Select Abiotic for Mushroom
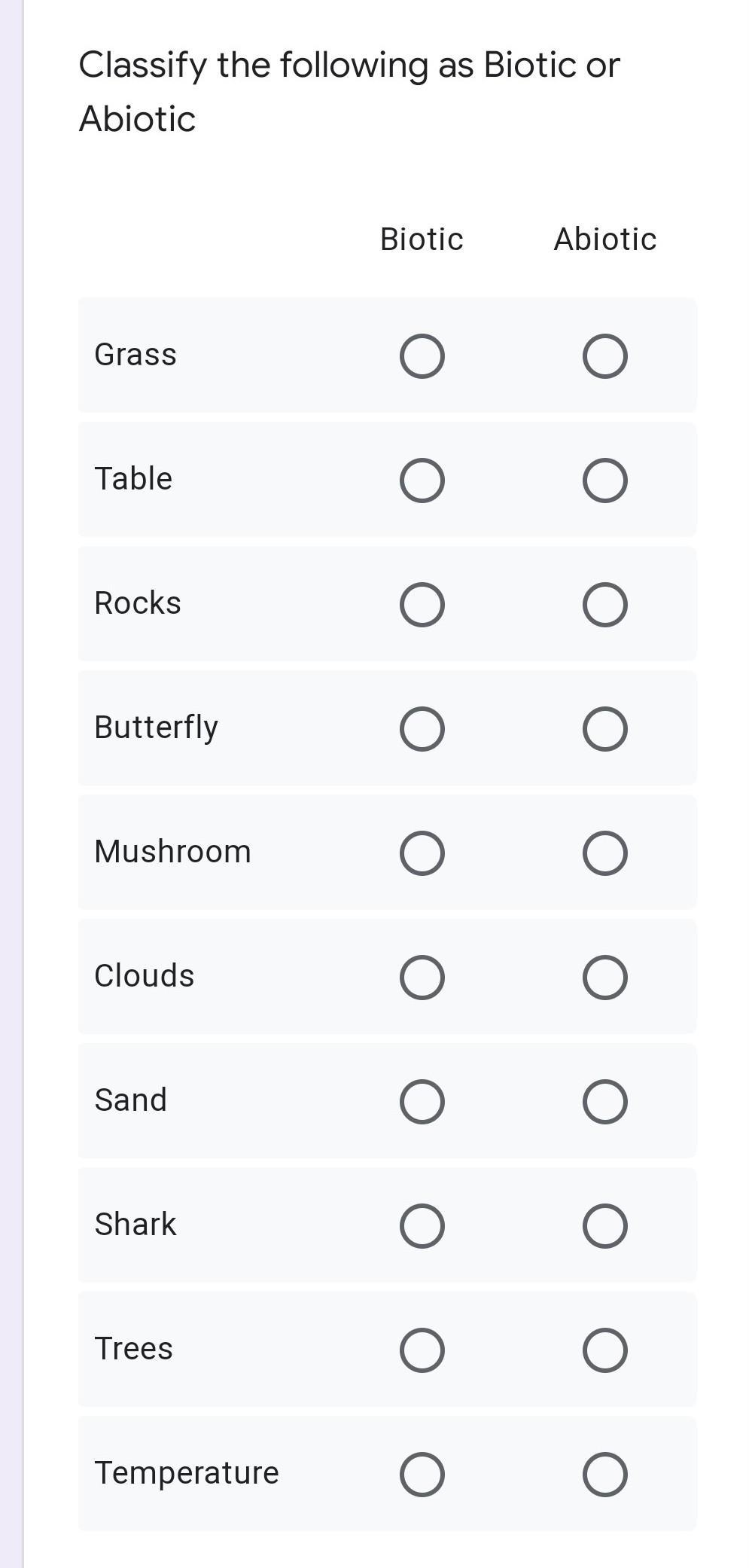 coord(604,853)
